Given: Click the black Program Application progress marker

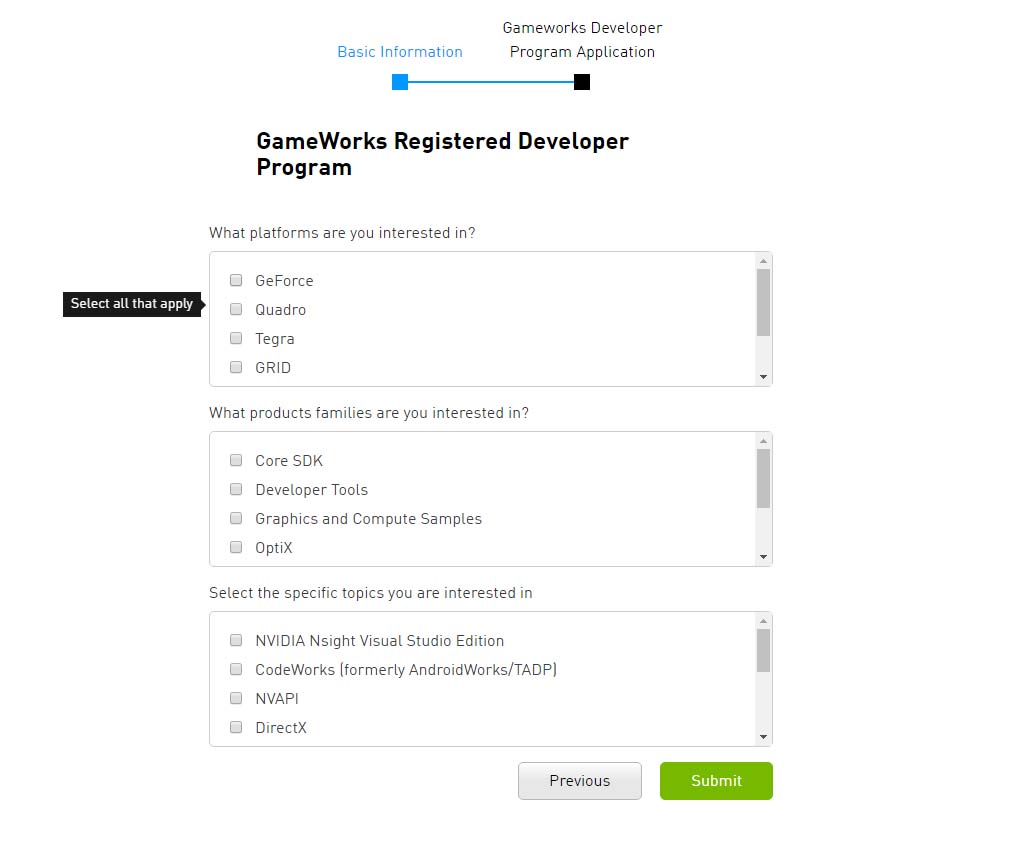Looking at the screenshot, I should (x=582, y=82).
